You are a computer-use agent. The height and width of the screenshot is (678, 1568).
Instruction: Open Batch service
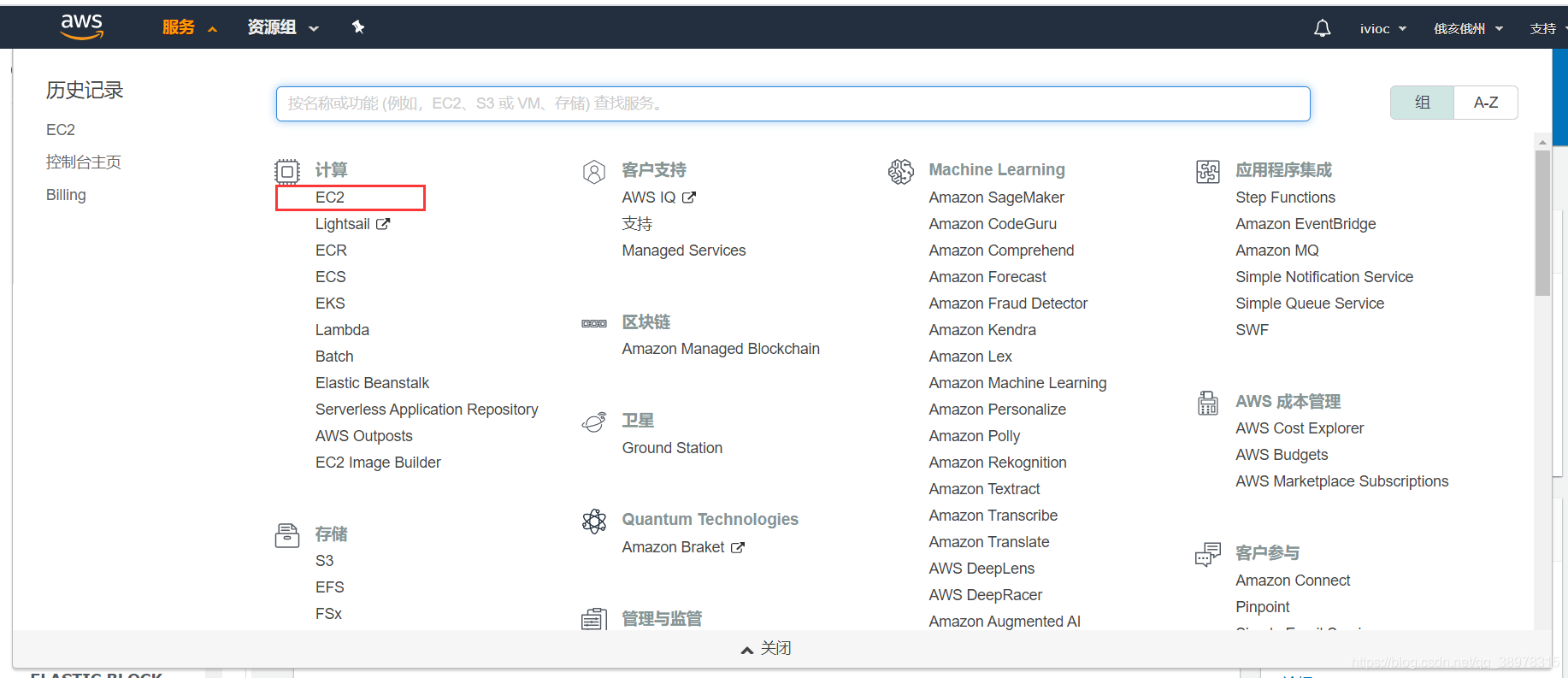click(334, 357)
